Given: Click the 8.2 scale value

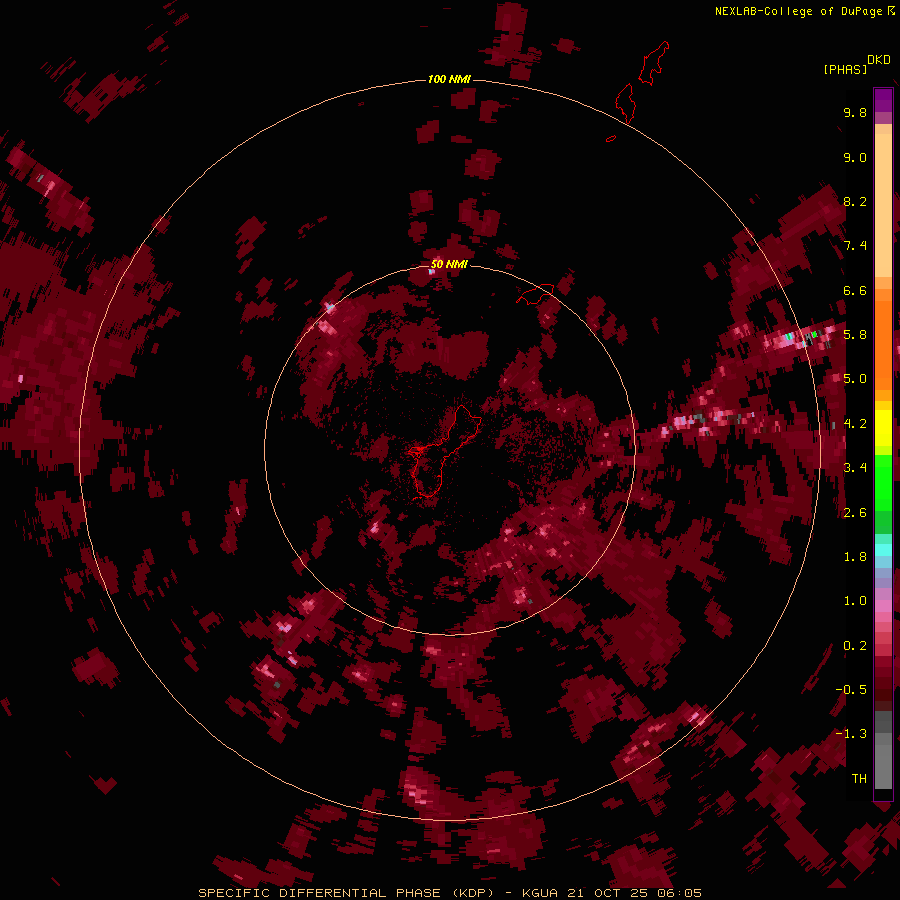Looking at the screenshot, I should point(855,201).
